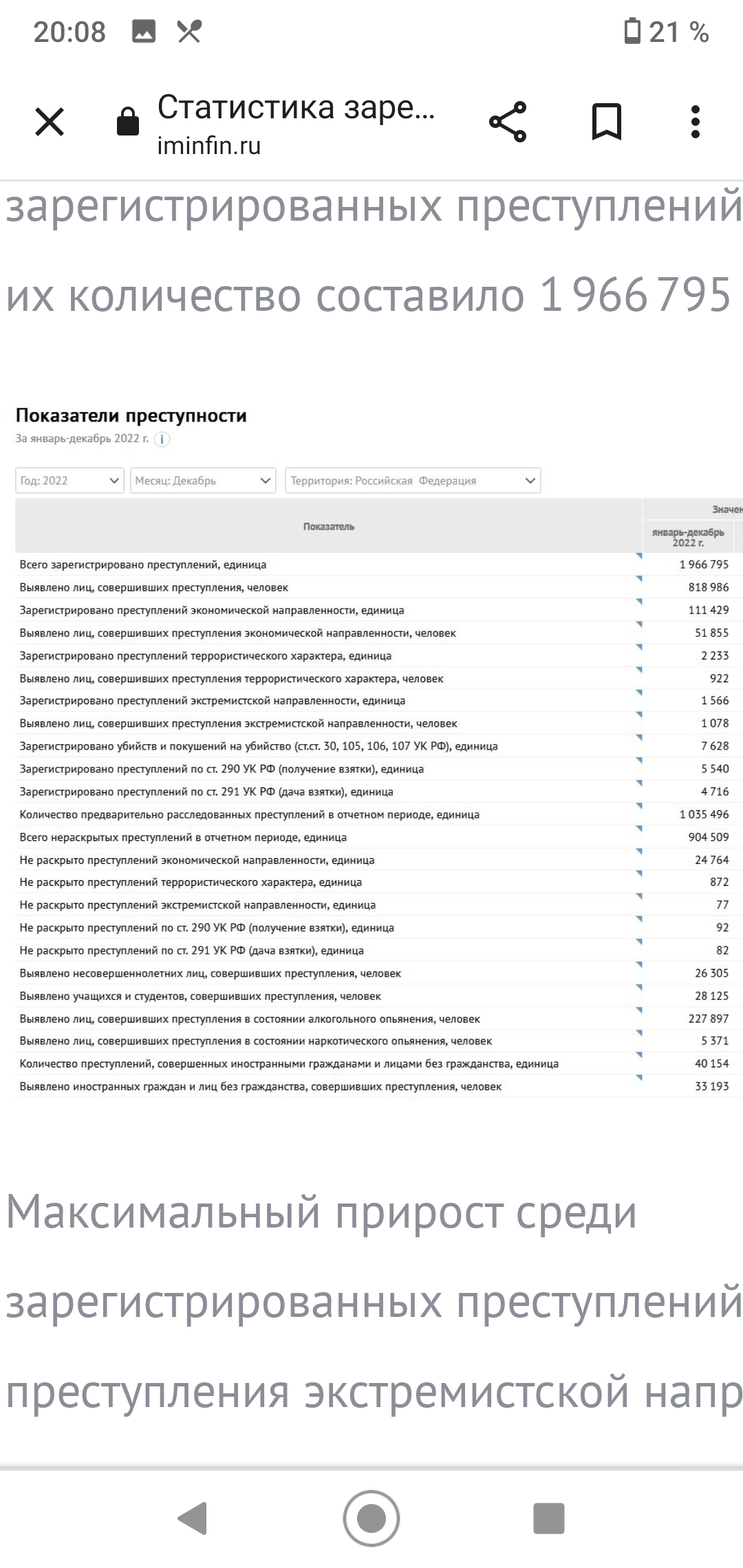Tap the lock site security icon
Screen dimensions: 743x1568
pyautogui.click(x=128, y=122)
